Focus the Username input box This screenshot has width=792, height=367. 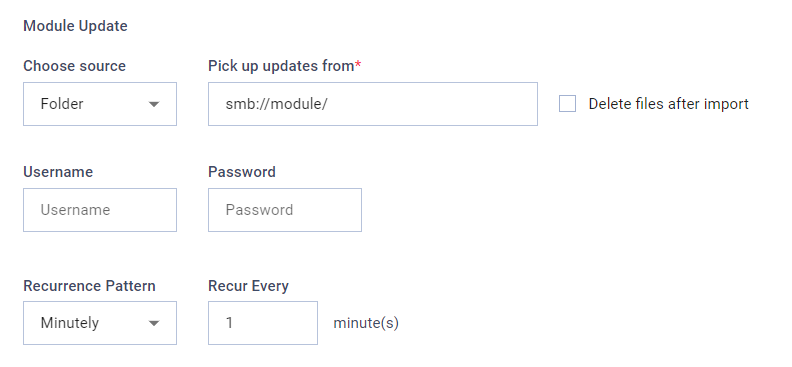tap(100, 210)
